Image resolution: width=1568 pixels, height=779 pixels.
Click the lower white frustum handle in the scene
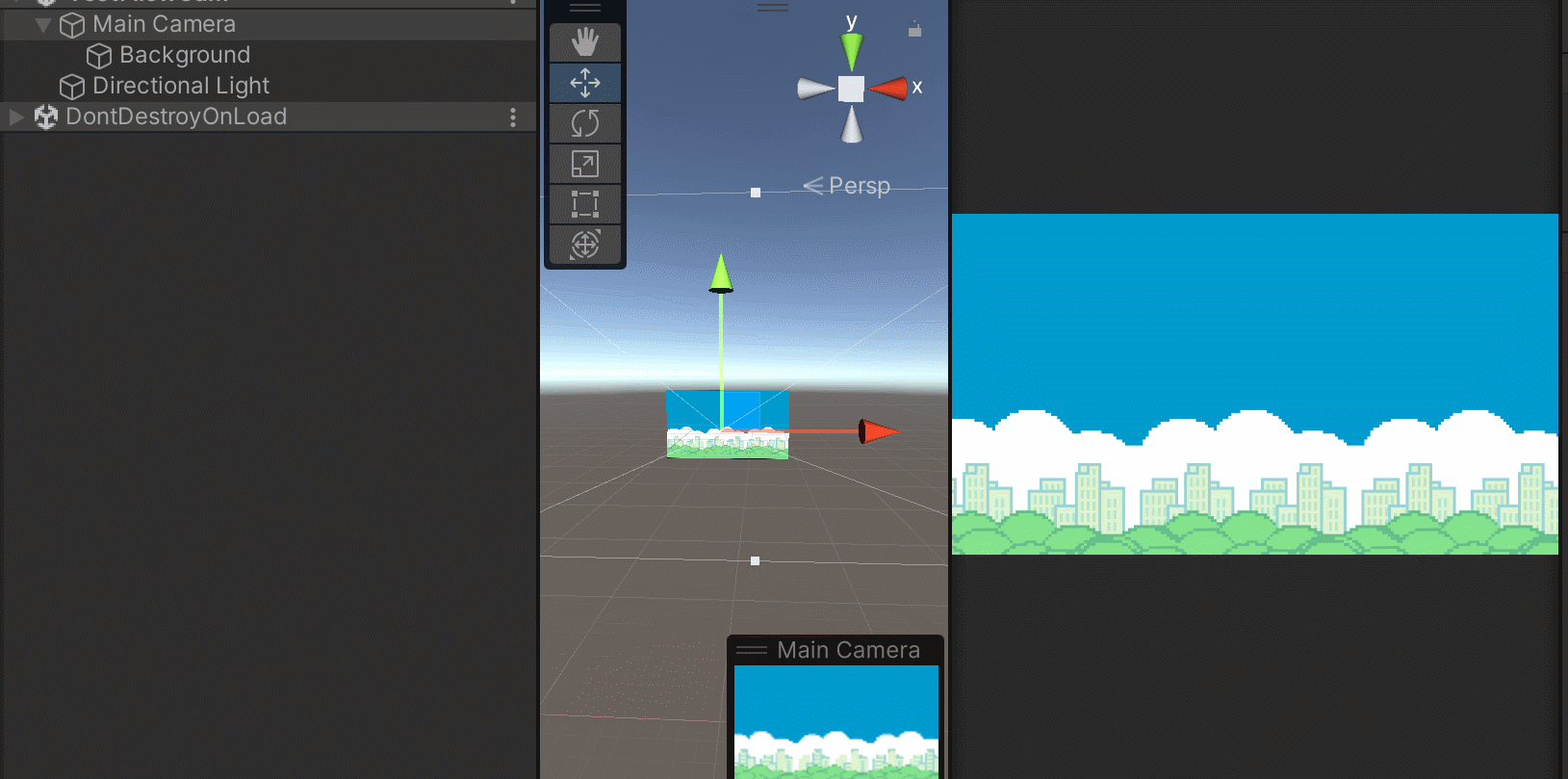755,560
